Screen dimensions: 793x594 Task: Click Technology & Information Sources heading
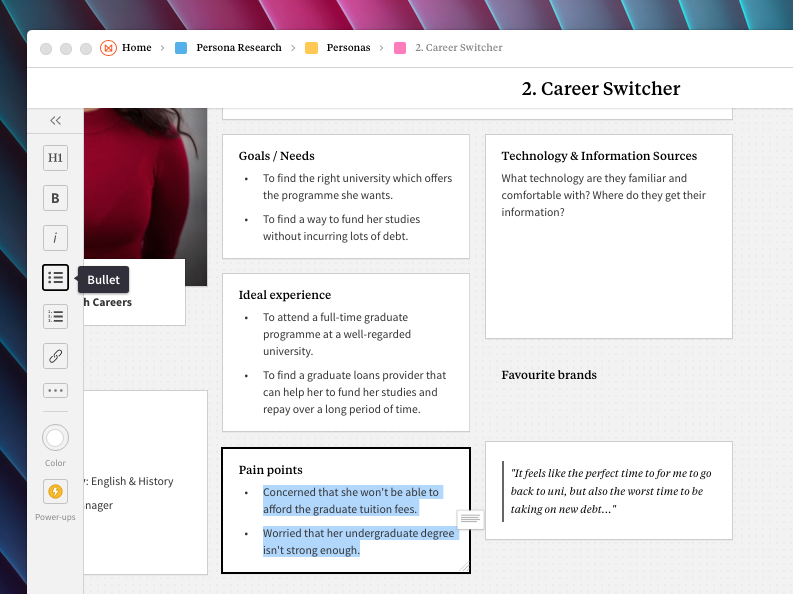click(599, 156)
